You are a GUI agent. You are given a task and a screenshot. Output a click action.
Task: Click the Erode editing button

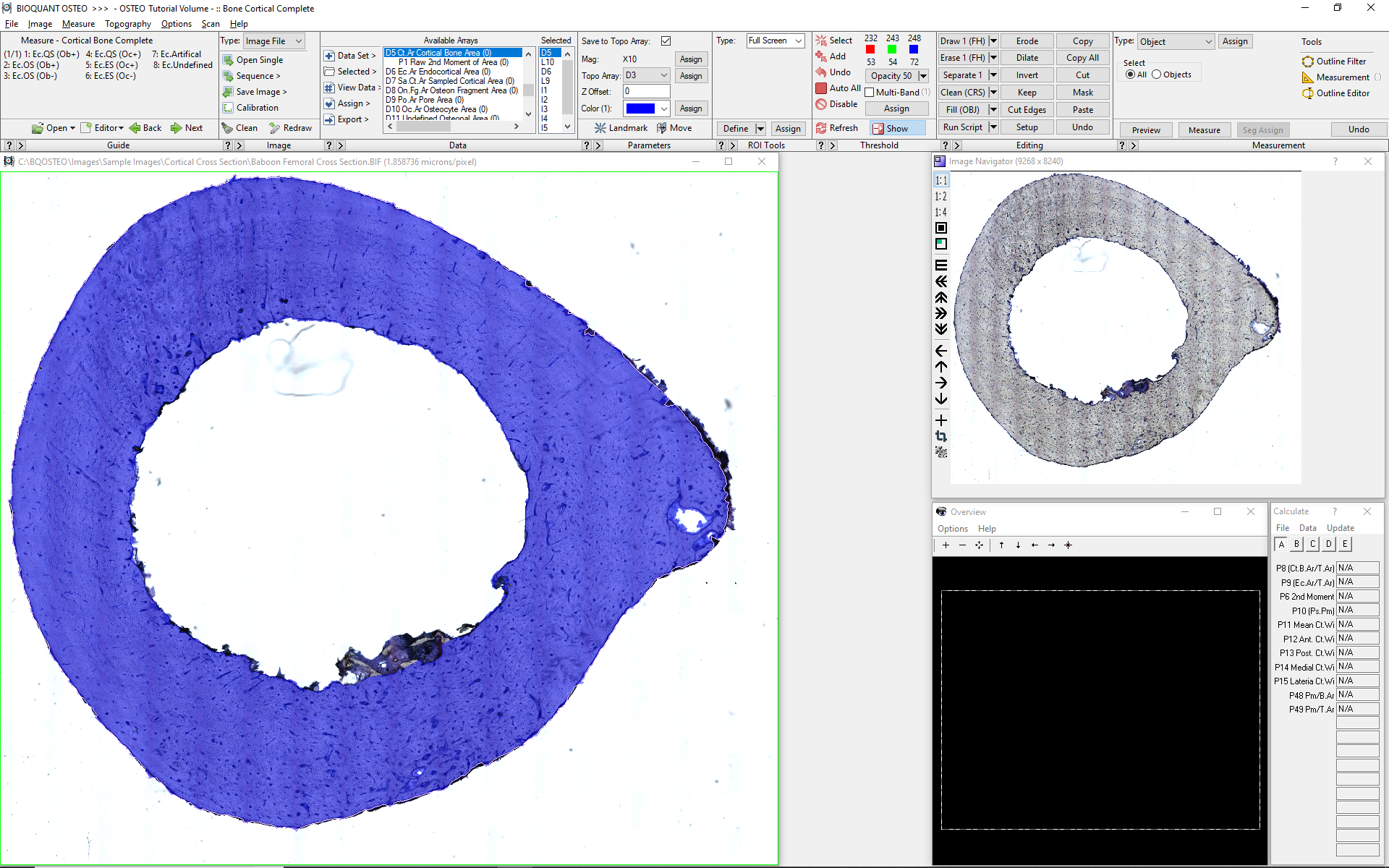pos(1027,41)
